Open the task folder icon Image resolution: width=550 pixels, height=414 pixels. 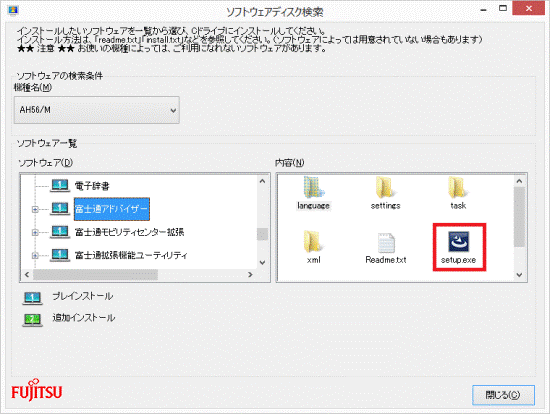pos(458,187)
